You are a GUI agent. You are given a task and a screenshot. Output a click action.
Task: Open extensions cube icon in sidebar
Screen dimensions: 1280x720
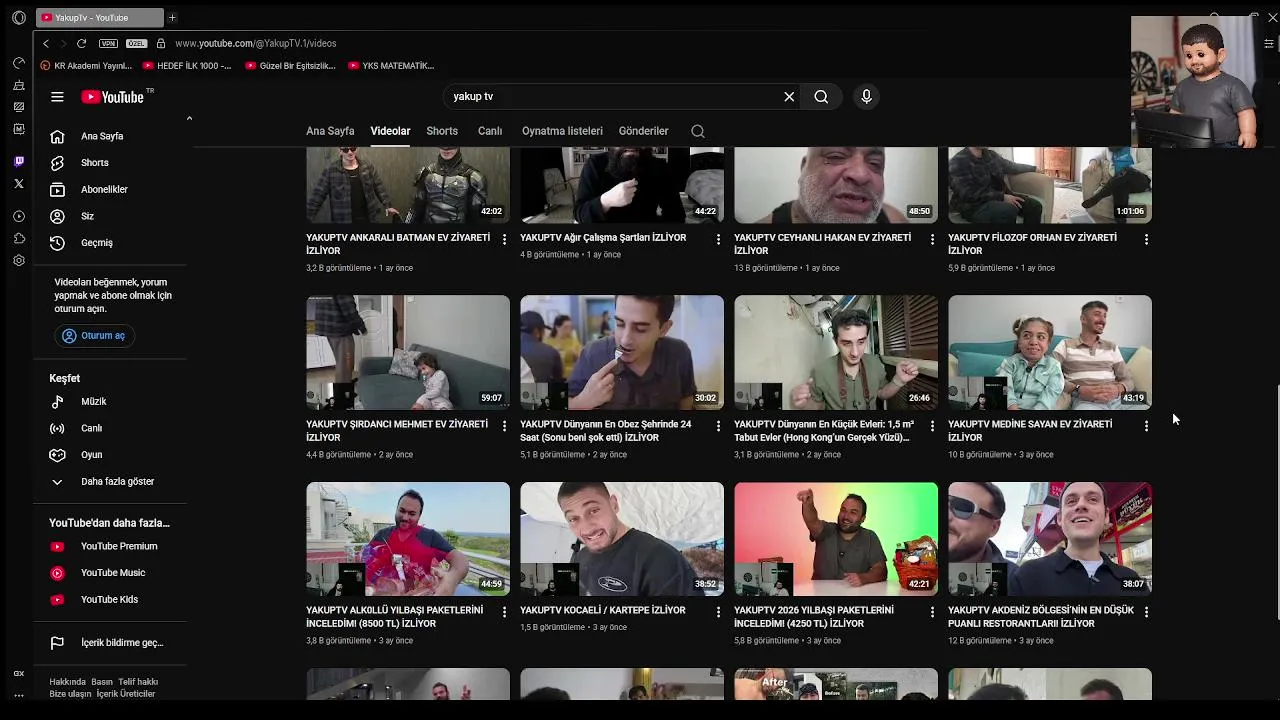[18, 238]
